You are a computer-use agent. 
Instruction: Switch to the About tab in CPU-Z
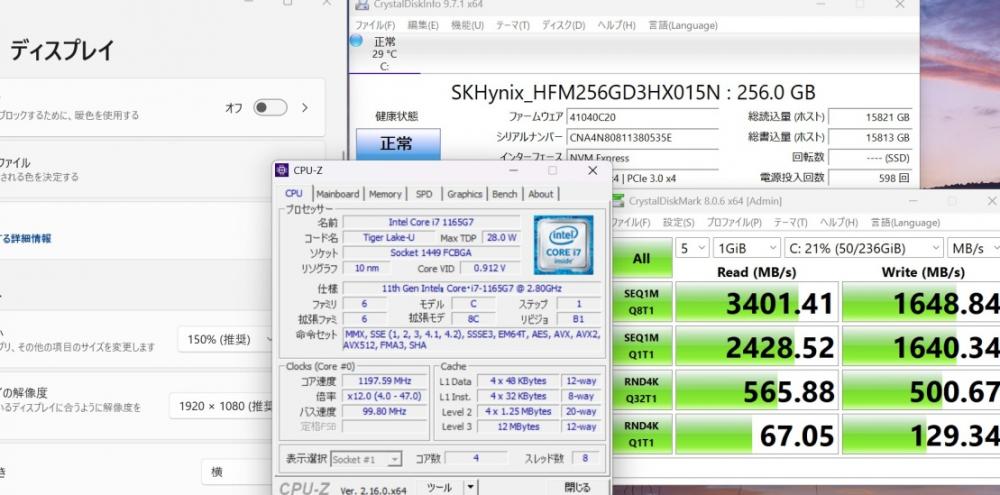541,194
